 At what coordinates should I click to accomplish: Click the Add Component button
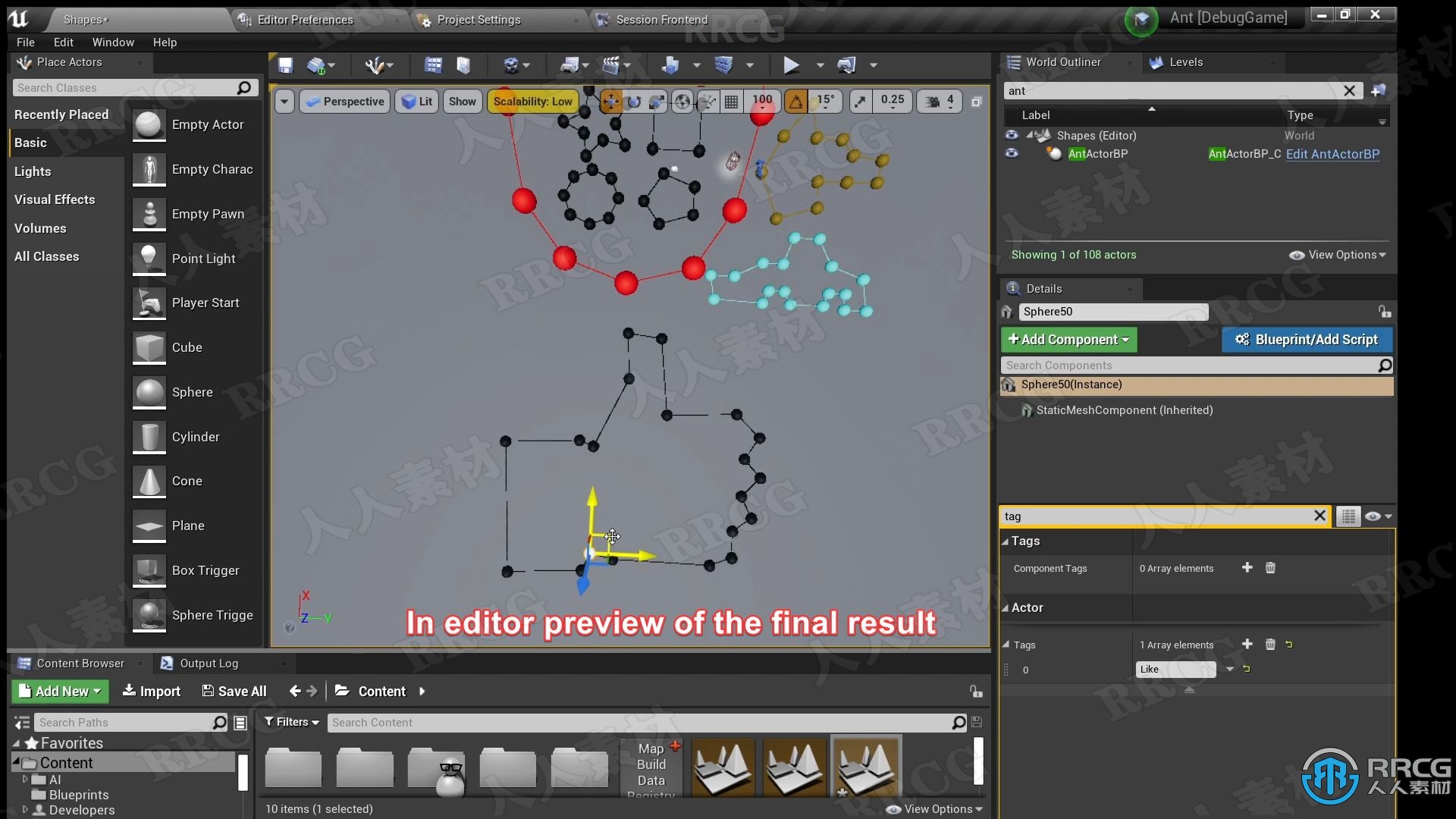point(1068,340)
